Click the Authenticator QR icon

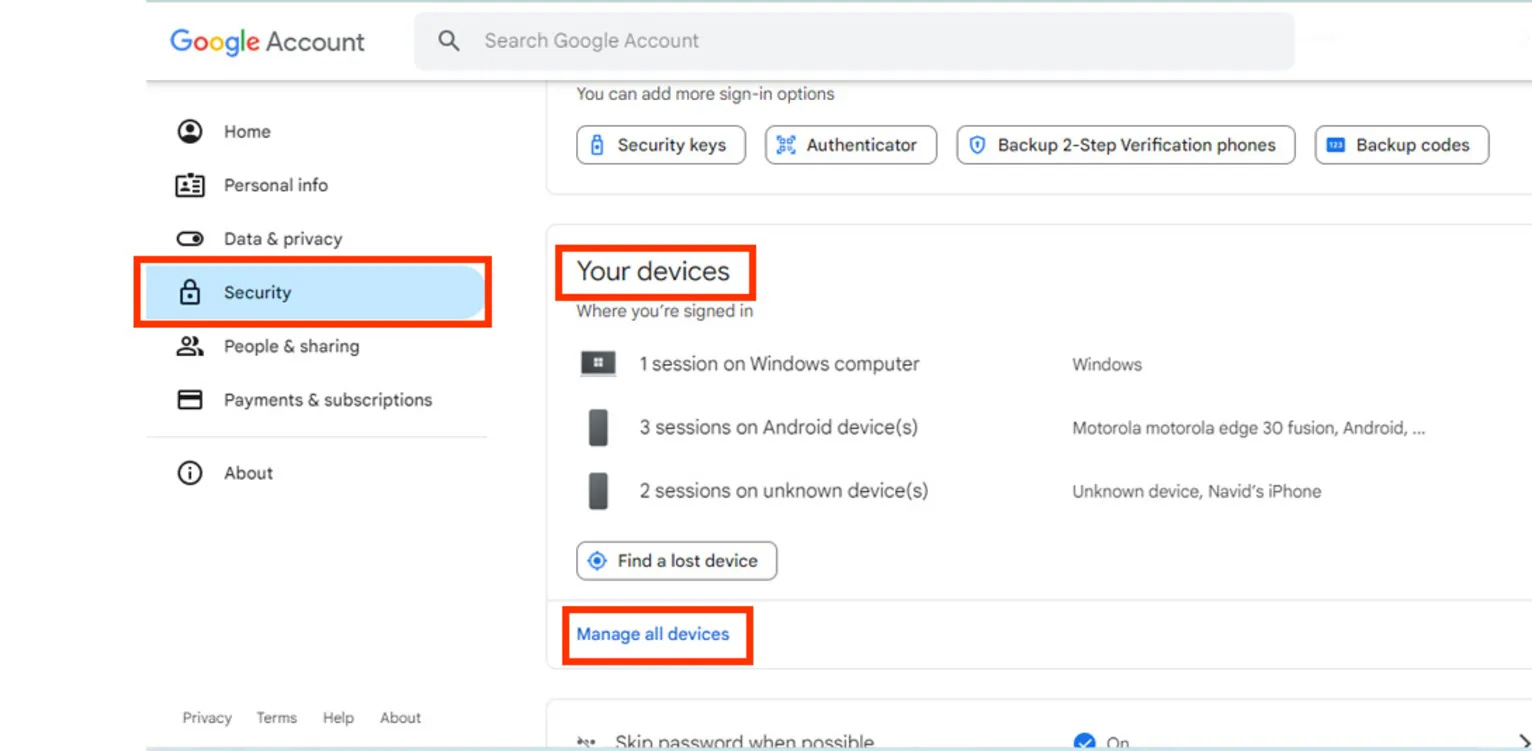point(786,145)
